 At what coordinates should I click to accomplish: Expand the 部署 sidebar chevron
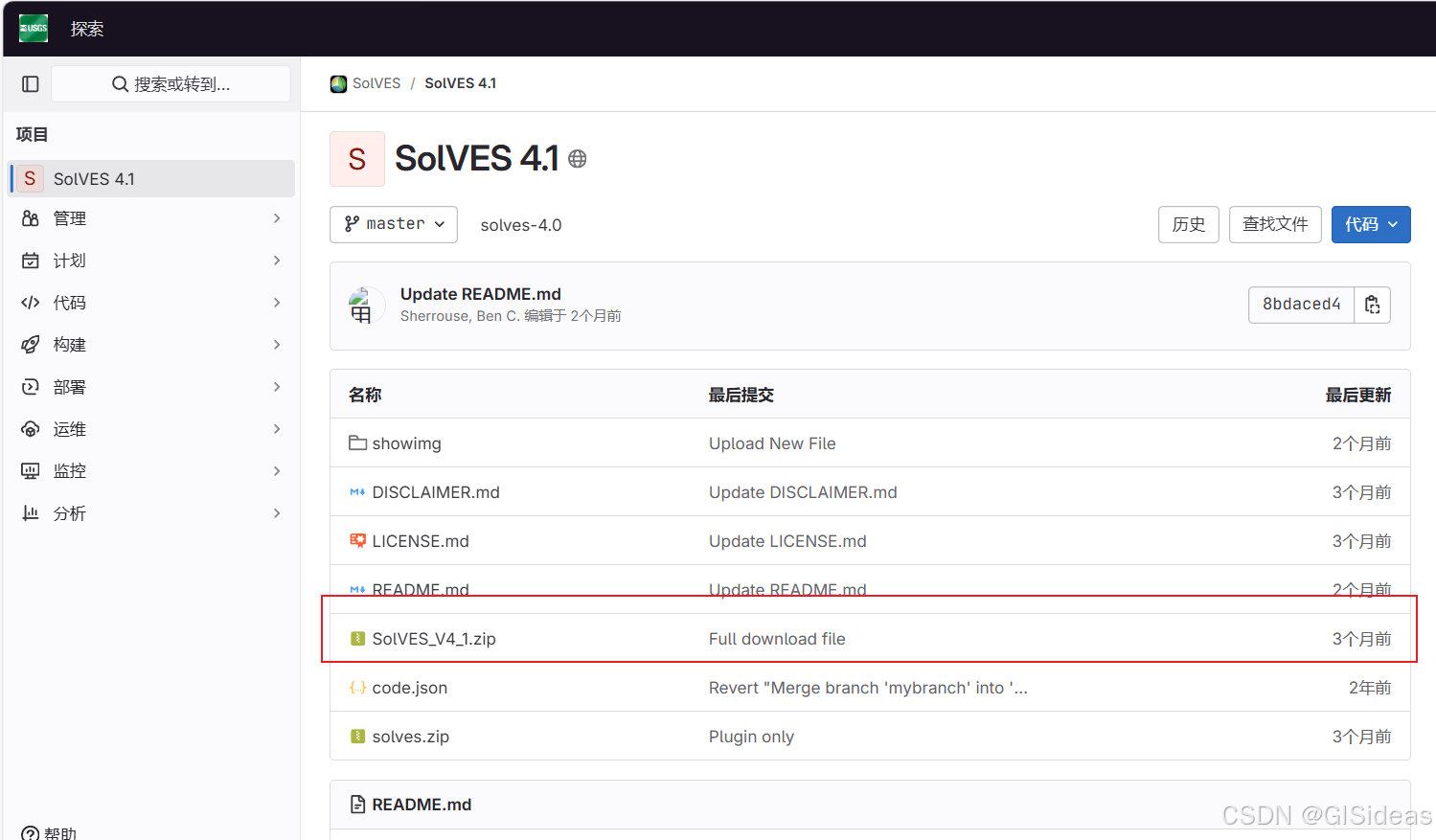tap(277, 387)
